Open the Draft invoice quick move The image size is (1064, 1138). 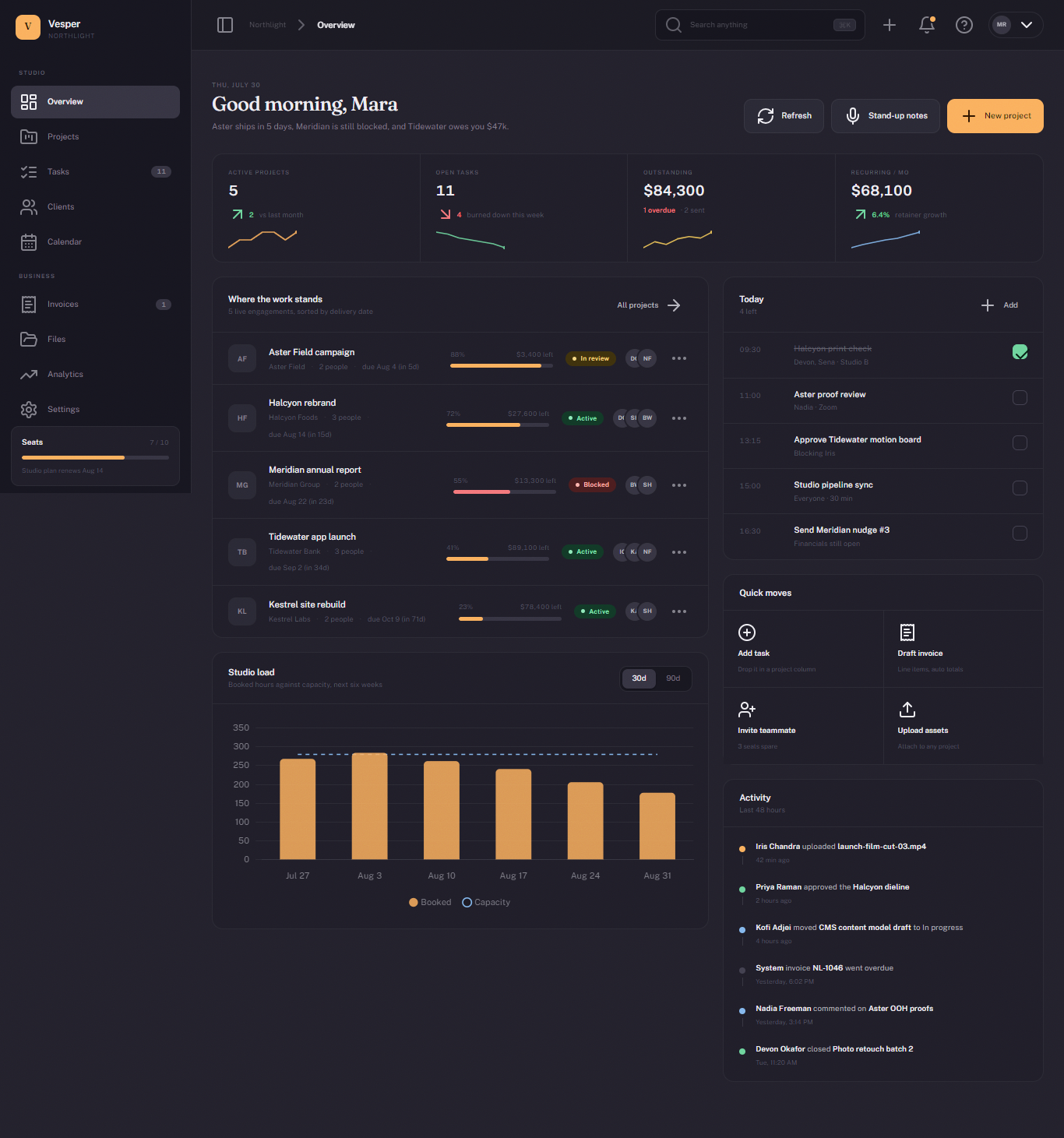(963, 649)
